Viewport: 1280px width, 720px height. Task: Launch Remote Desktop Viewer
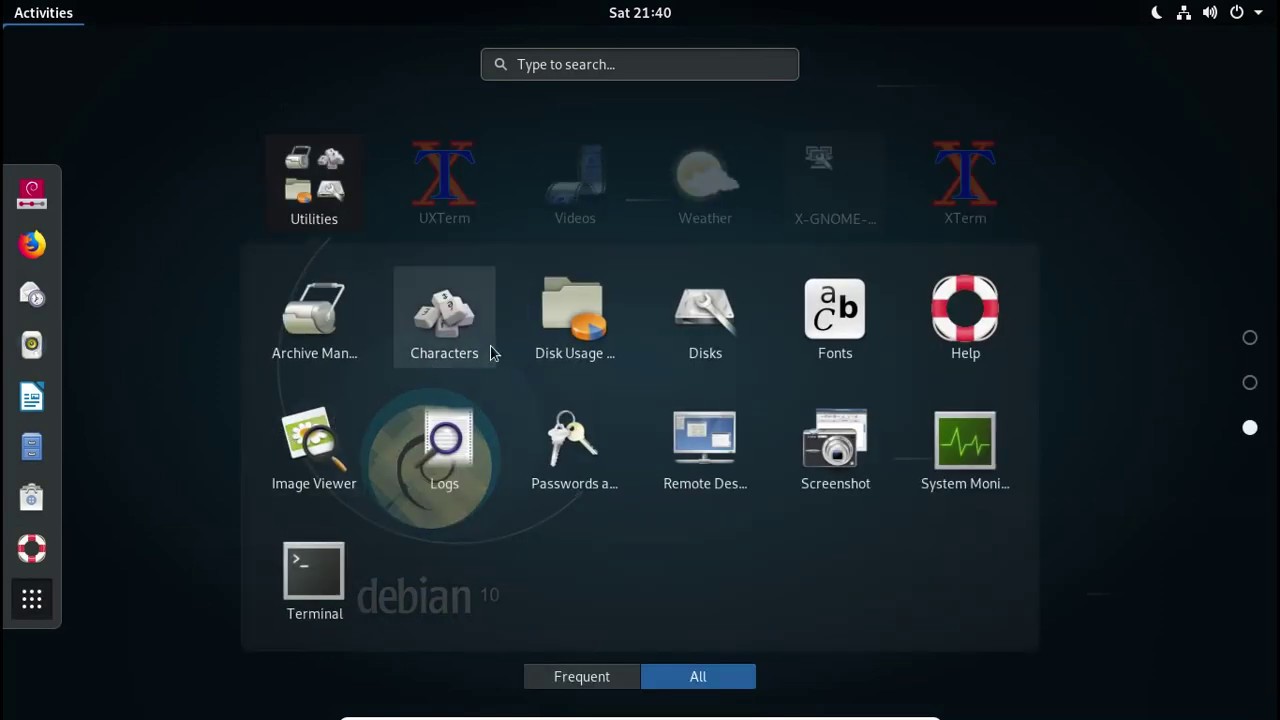705,449
